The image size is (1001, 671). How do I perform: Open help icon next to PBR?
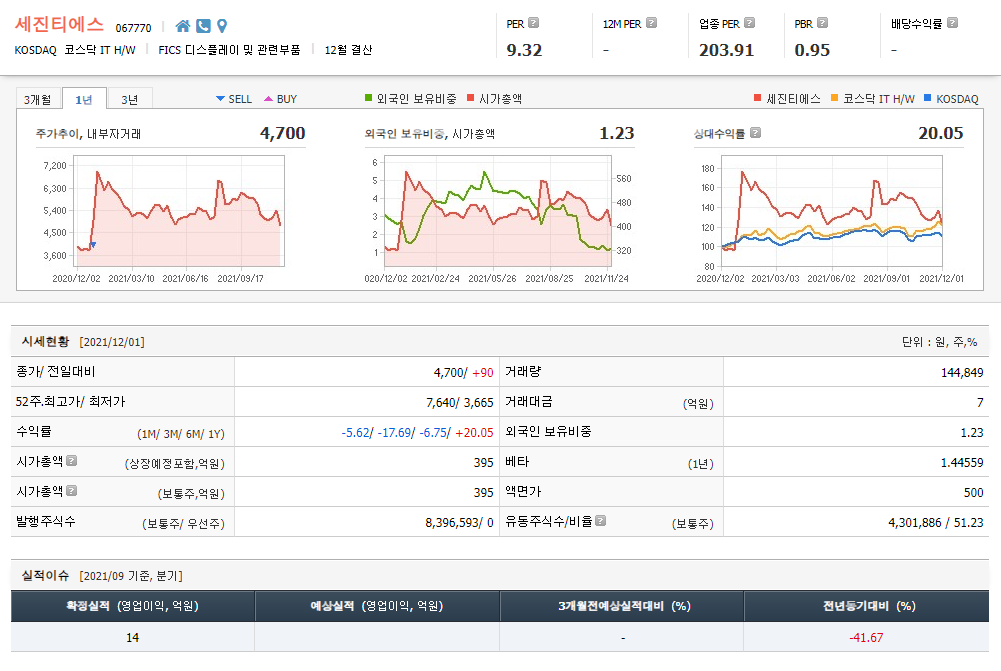[822, 23]
